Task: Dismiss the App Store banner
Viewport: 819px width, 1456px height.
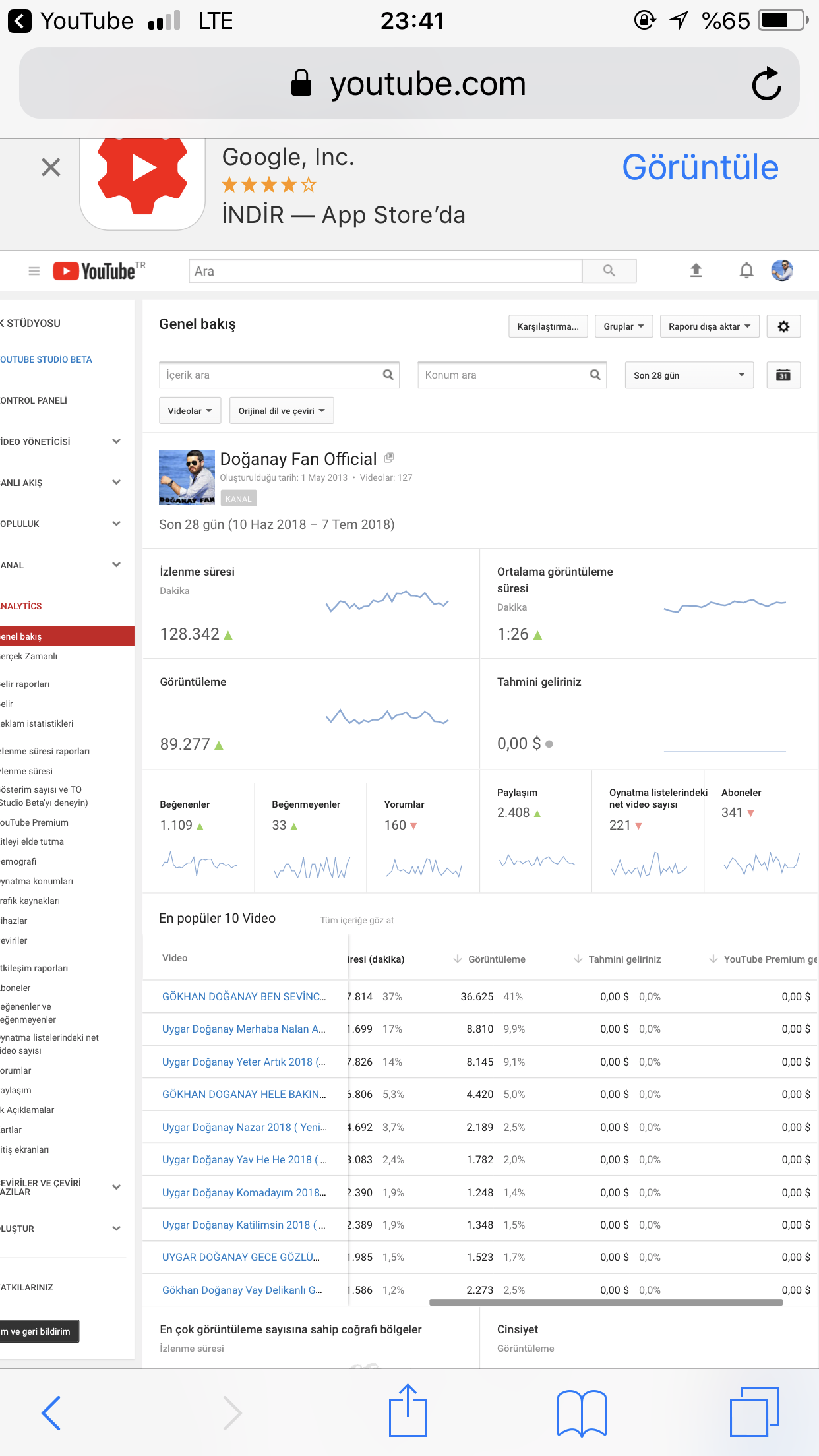Action: point(51,167)
